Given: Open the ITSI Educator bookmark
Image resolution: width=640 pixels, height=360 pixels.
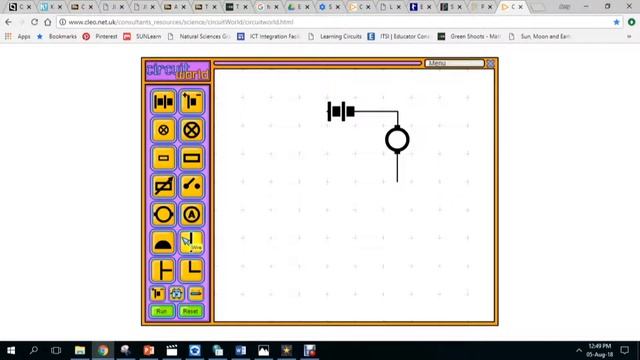Looking at the screenshot, I should pos(398,36).
